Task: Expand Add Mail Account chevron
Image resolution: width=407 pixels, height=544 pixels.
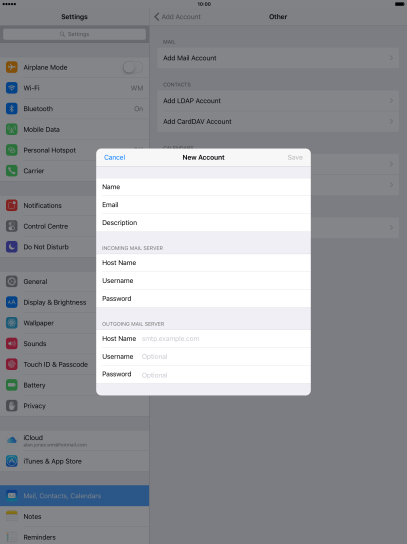Action: coord(391,58)
